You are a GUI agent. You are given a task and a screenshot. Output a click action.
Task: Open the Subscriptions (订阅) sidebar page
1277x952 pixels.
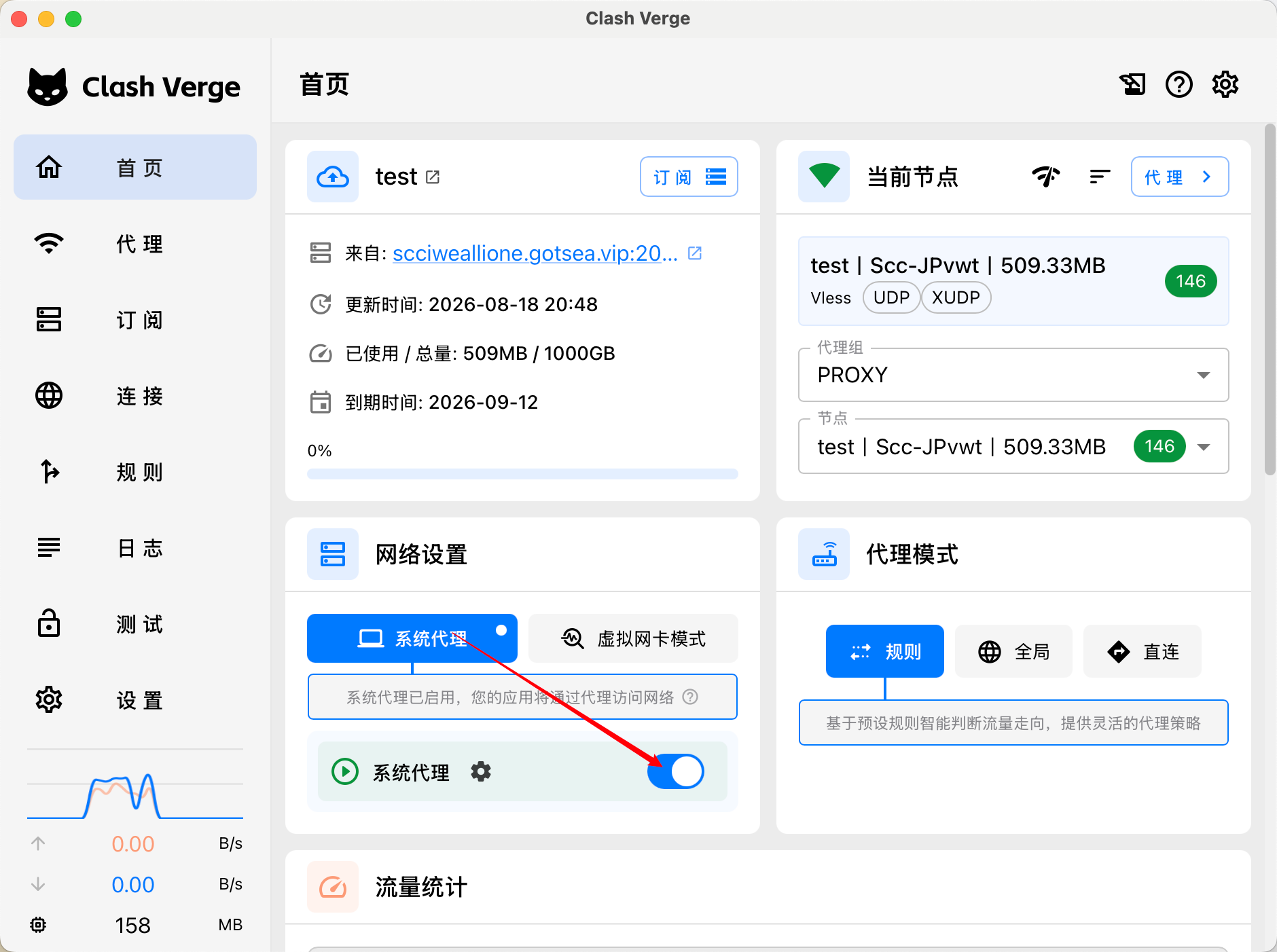point(135,319)
